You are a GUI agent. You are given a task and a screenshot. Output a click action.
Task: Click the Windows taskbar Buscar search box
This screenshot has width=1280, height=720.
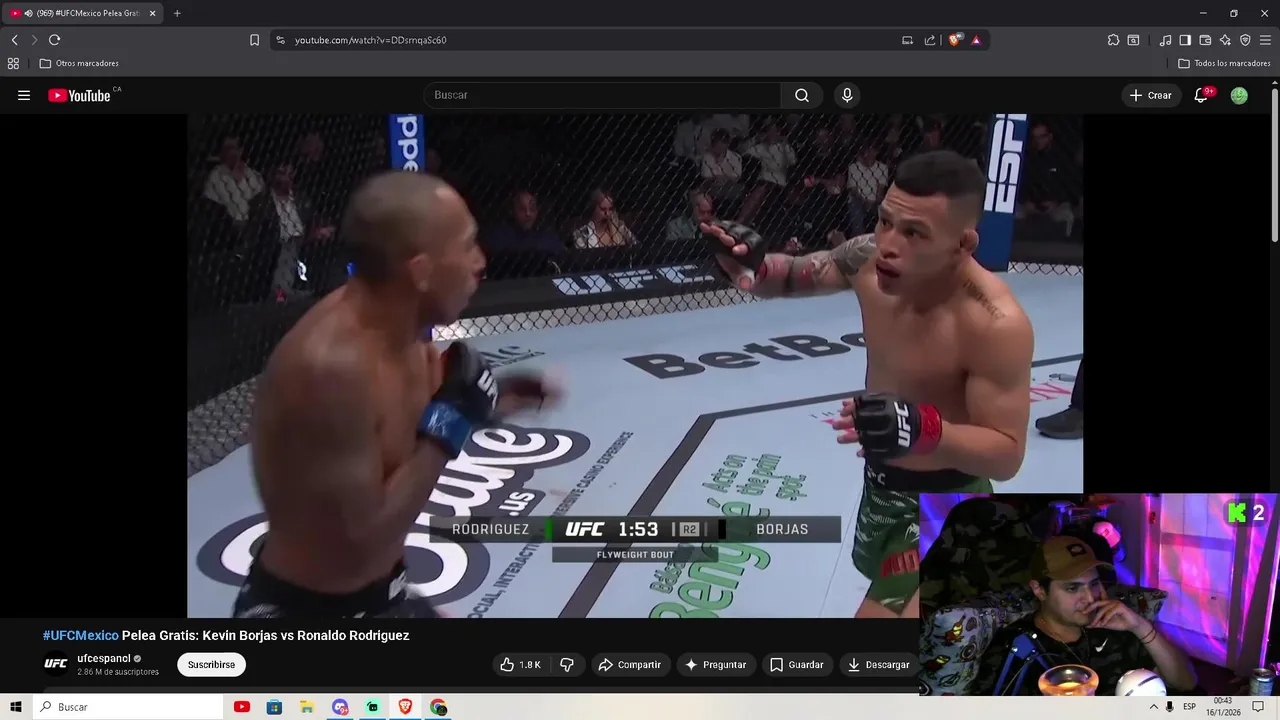click(x=127, y=707)
